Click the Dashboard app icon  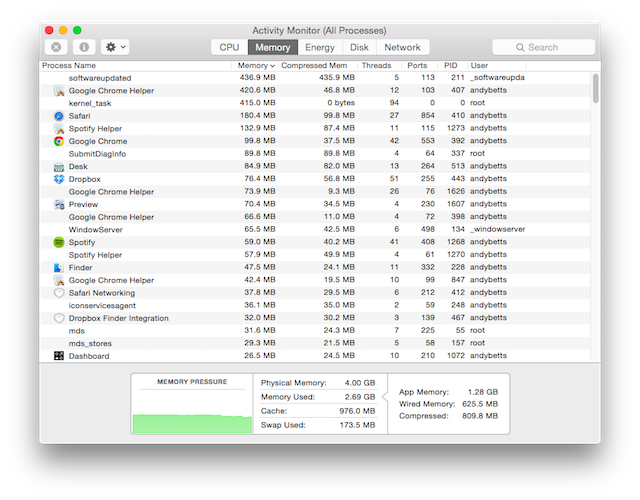59,356
